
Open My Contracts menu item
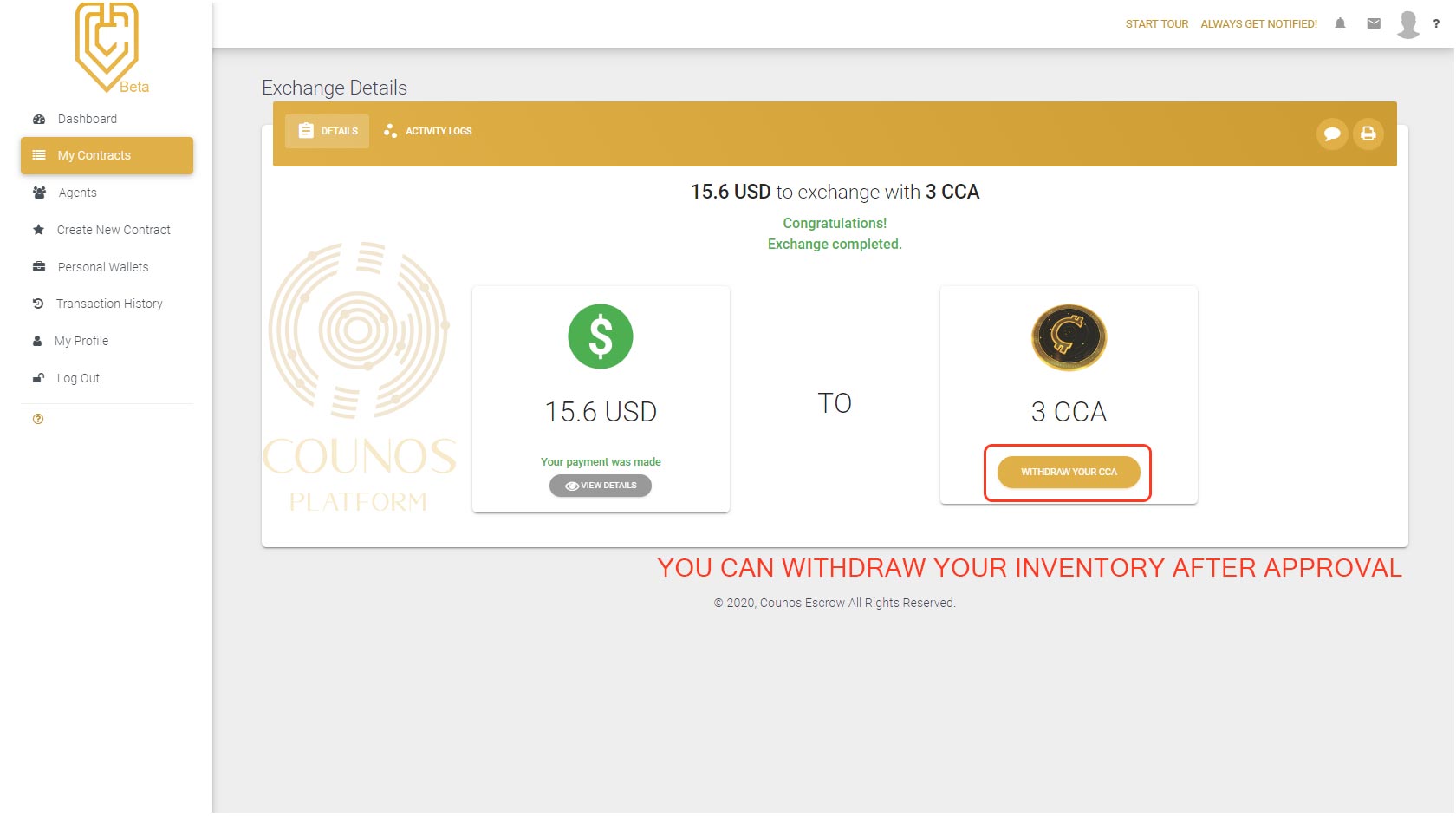107,155
